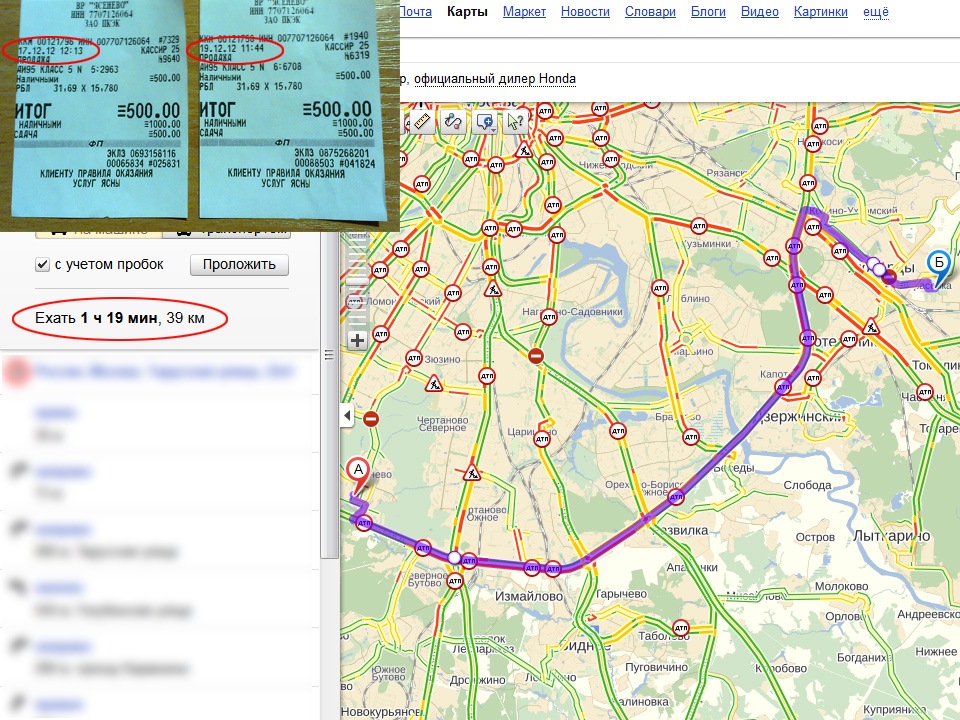Screen dimensions: 960x720
Task: Open Словари service link
Action: pyautogui.click(x=650, y=12)
